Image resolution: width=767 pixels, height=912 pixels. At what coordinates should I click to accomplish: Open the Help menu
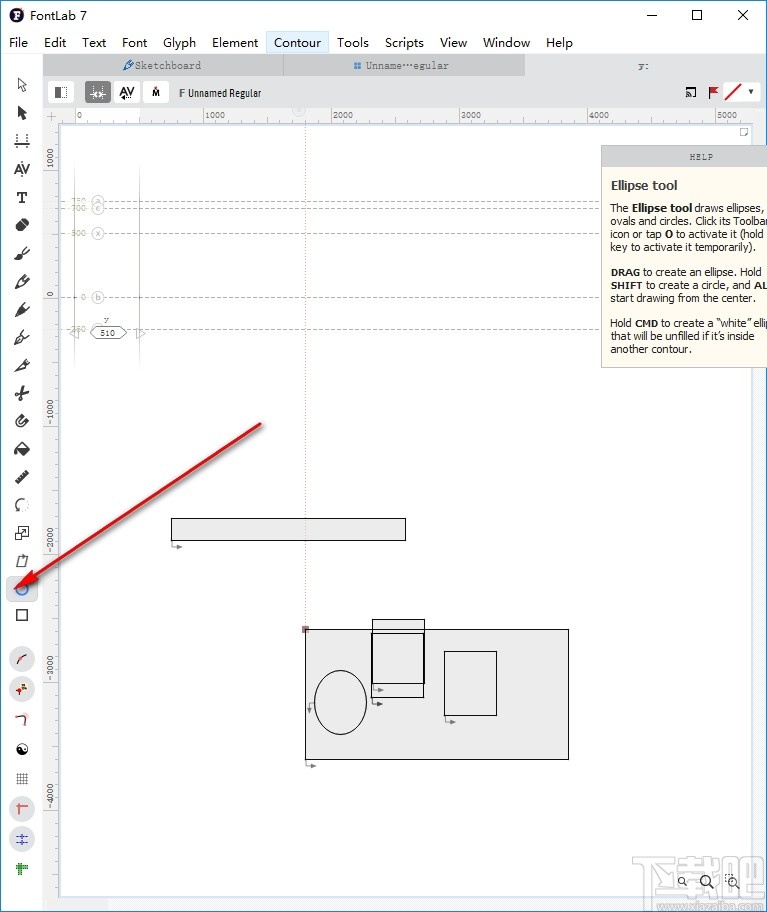(559, 42)
